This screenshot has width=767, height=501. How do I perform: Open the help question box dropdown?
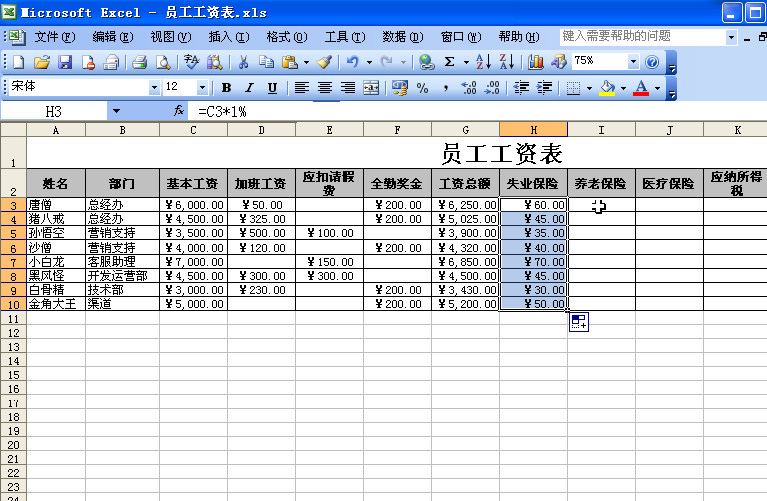[x=731, y=37]
